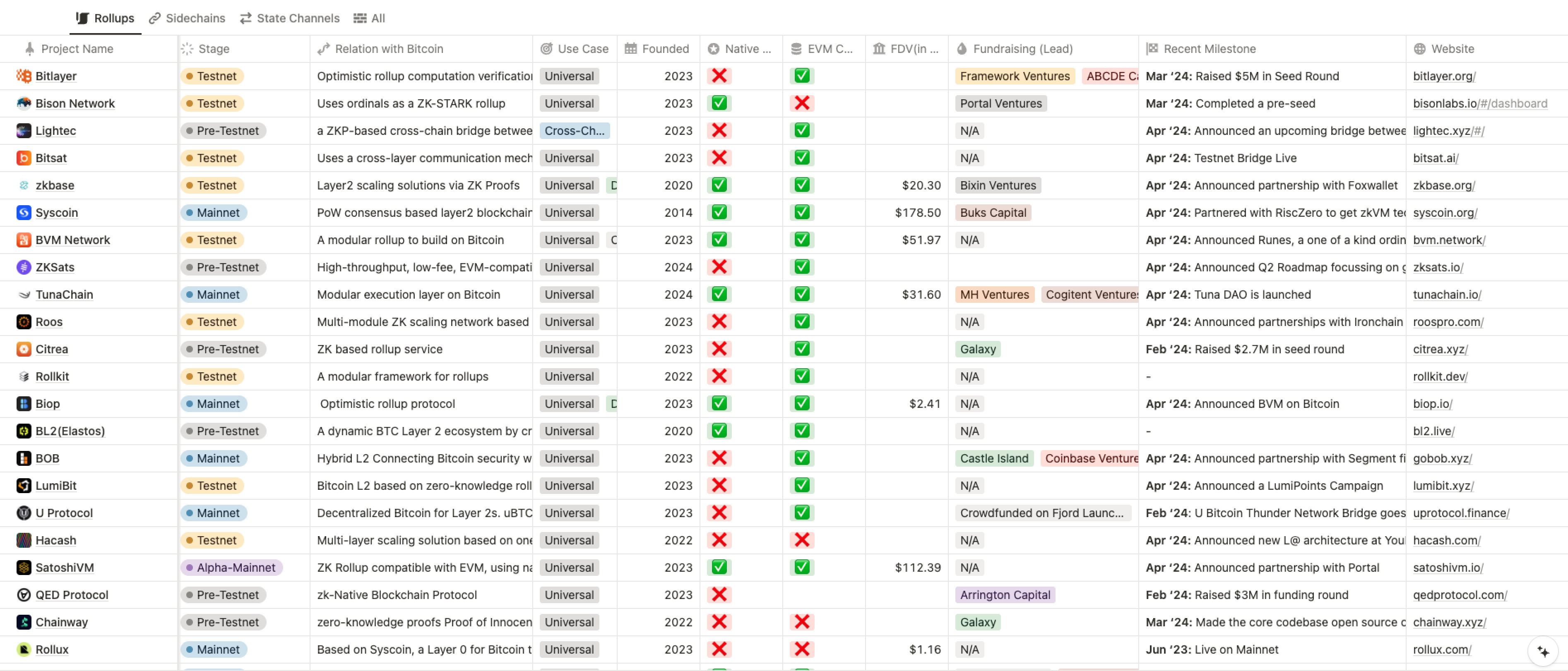Click the $178.50 FDV cell
Viewport: 1568px width, 671px height.
[907, 213]
